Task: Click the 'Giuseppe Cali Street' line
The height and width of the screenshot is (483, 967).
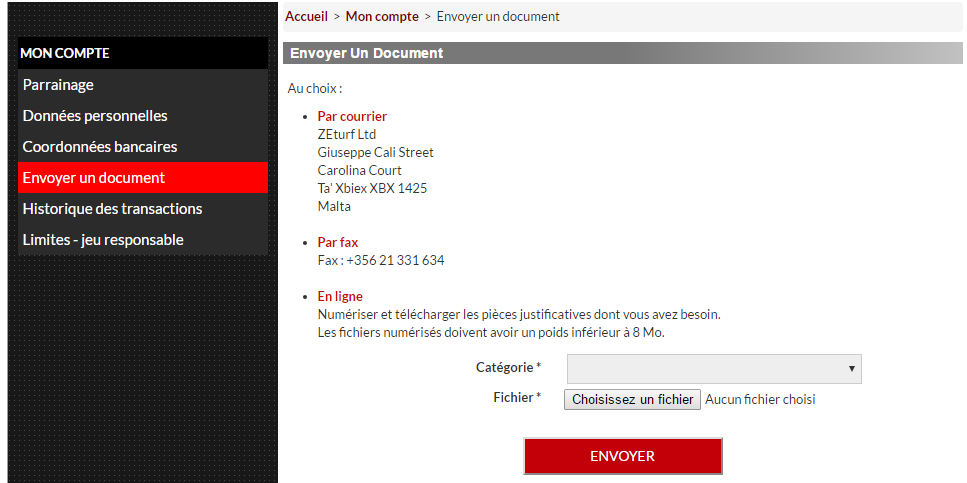Action: coord(376,152)
